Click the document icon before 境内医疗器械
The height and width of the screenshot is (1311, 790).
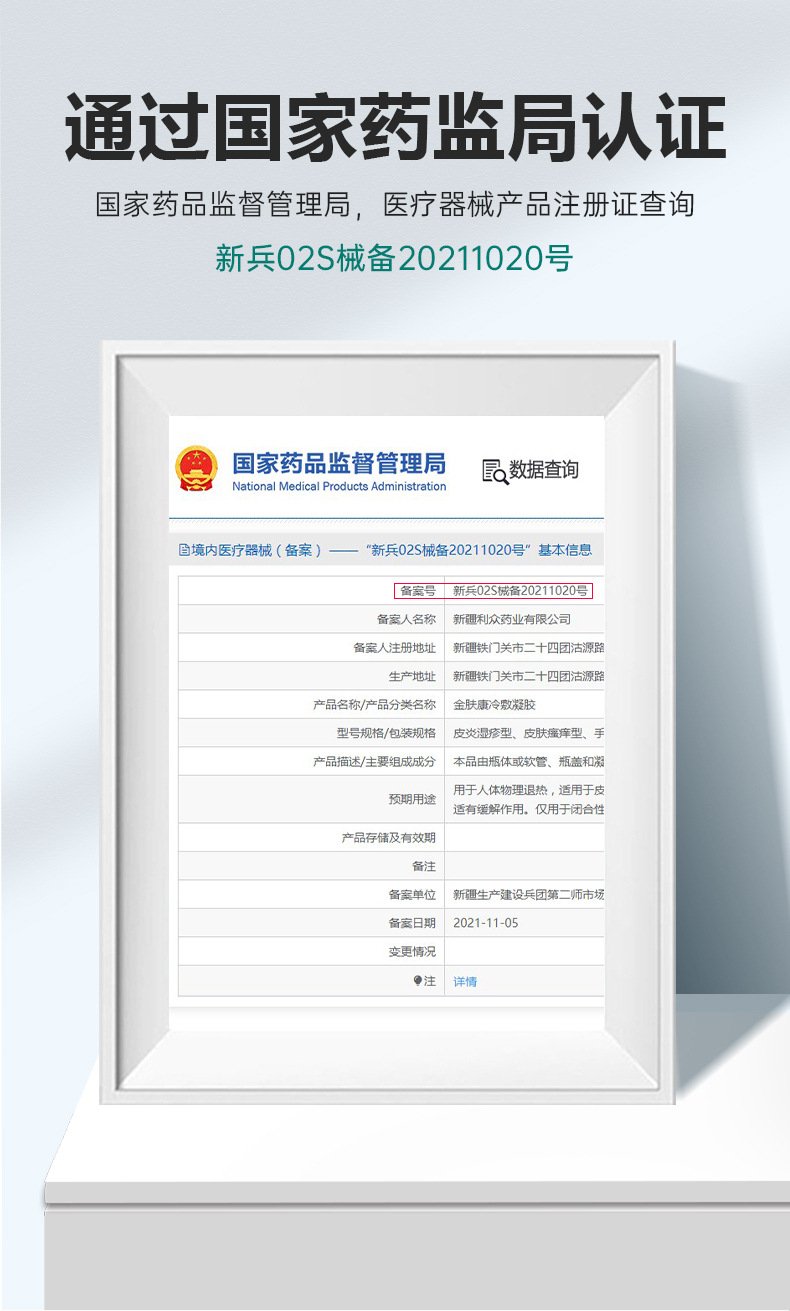pos(184,550)
